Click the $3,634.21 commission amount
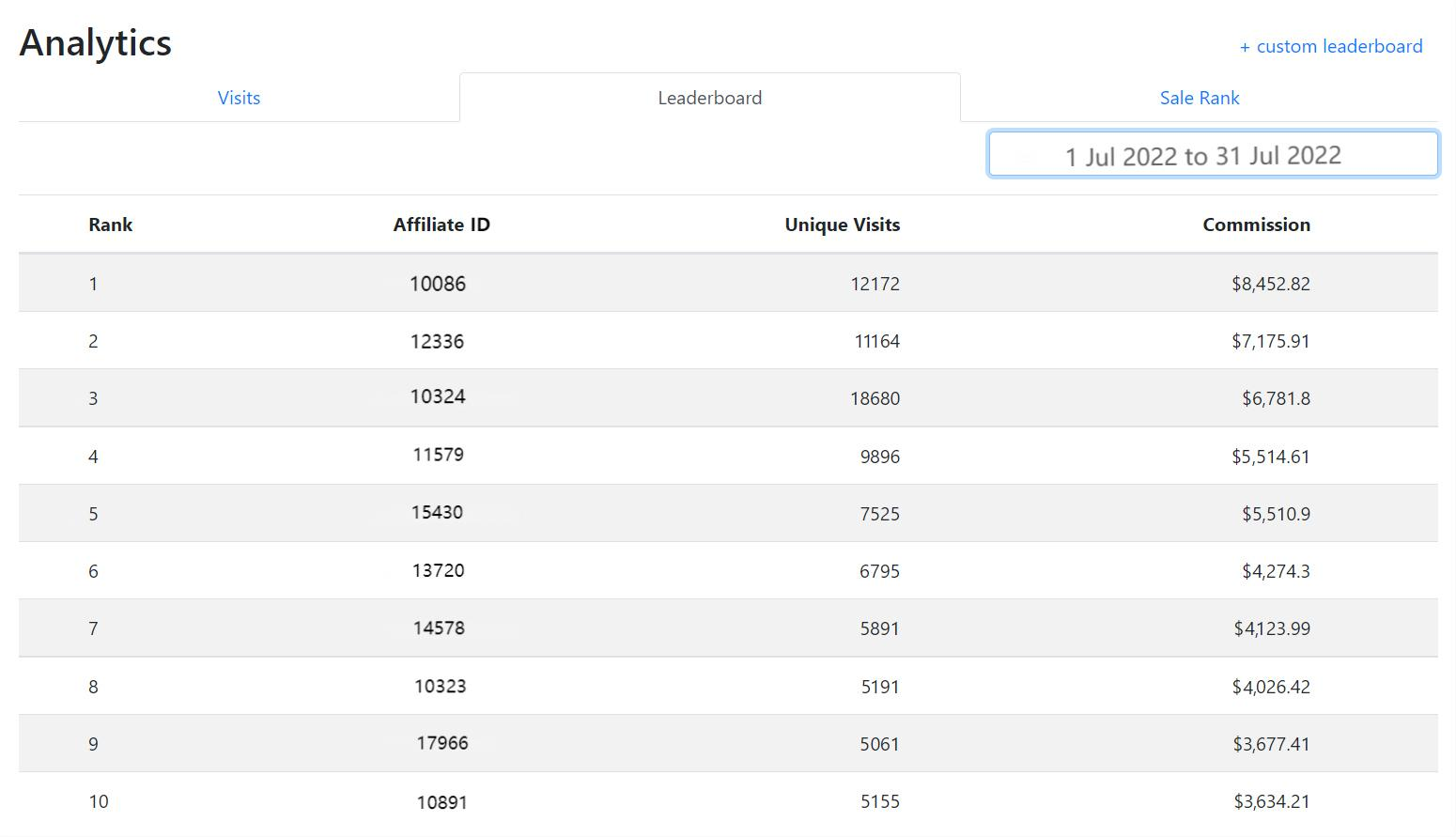 [x=1271, y=801]
